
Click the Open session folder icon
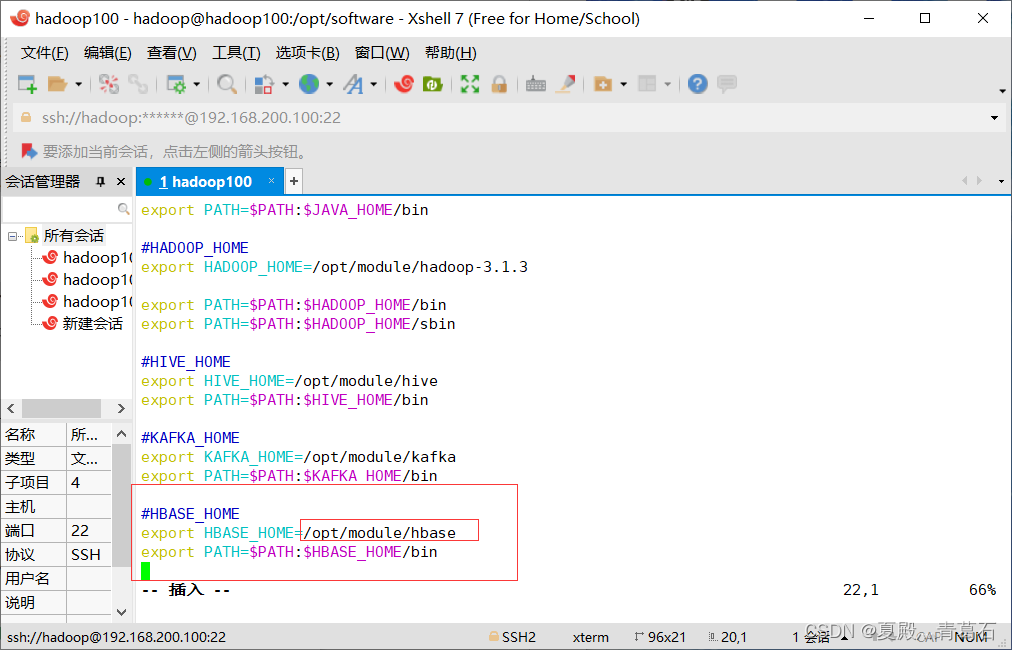click(57, 84)
